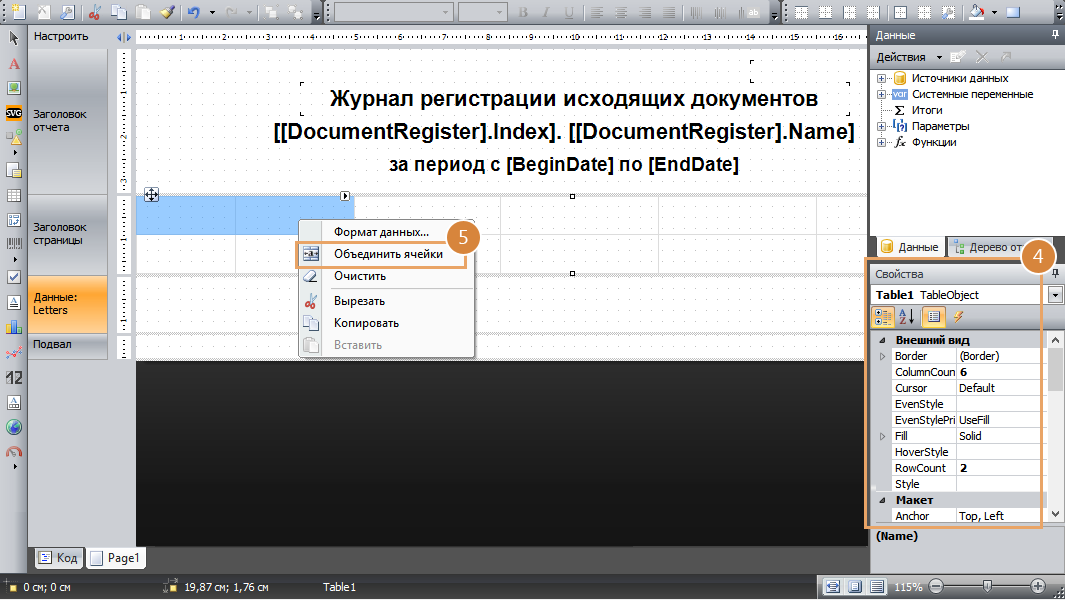The width and height of the screenshot is (1065, 600).
Task: Select the Cellular text object tool
Action: 14,402
